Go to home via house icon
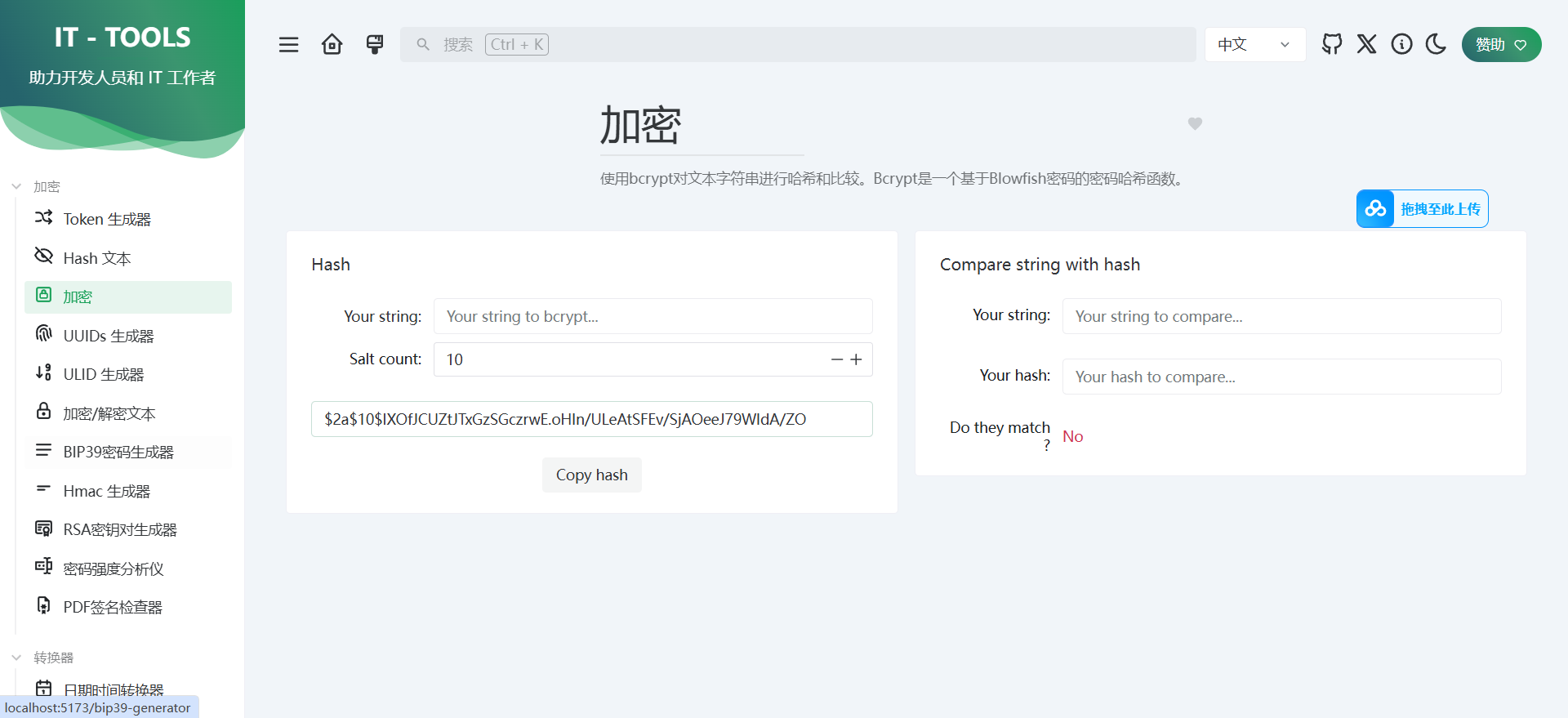Image resolution: width=1568 pixels, height=718 pixels. pyautogui.click(x=332, y=44)
